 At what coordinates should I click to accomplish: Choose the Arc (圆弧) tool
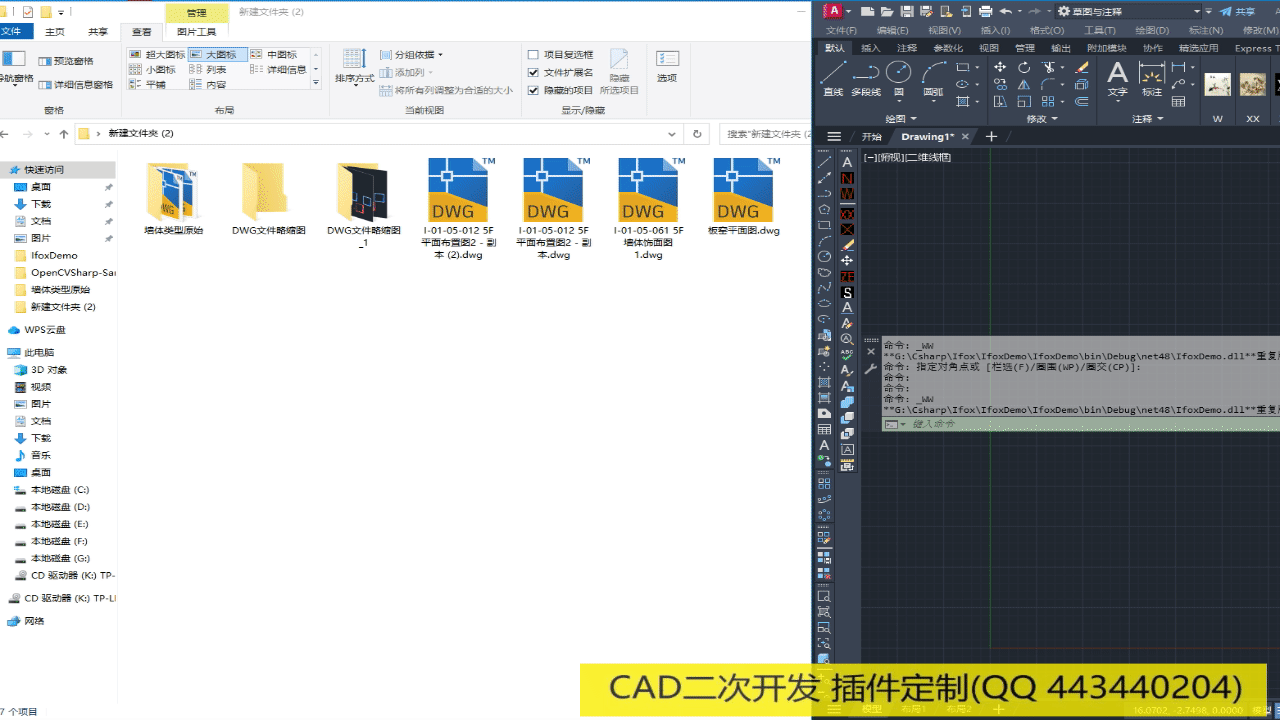pyautogui.click(x=933, y=78)
